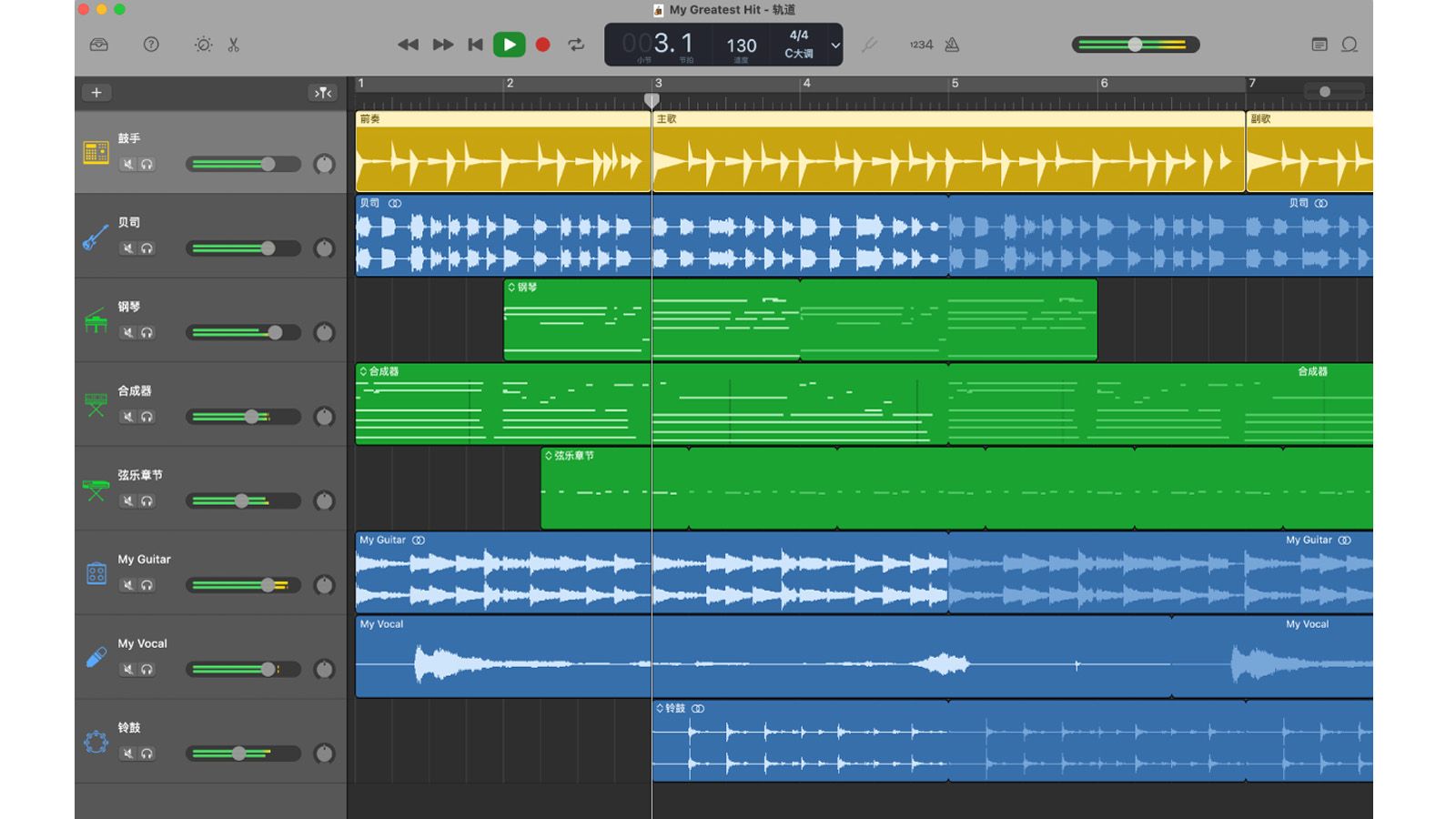
Task: Open the Library panel icon
Action: click(99, 45)
